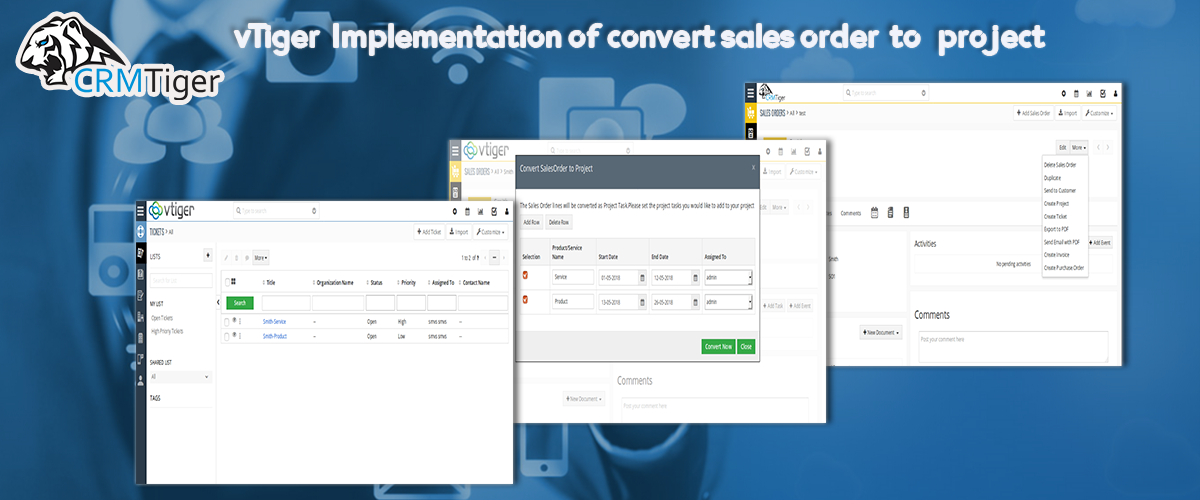This screenshot has height=500, width=1200.
Task: Click green Close button in dialog
Action: tap(746, 346)
